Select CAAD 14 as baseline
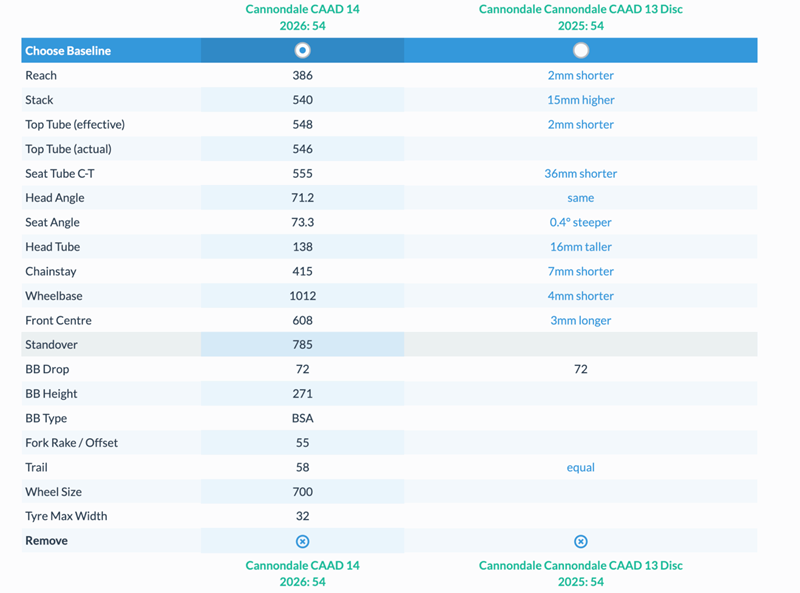 point(303,50)
